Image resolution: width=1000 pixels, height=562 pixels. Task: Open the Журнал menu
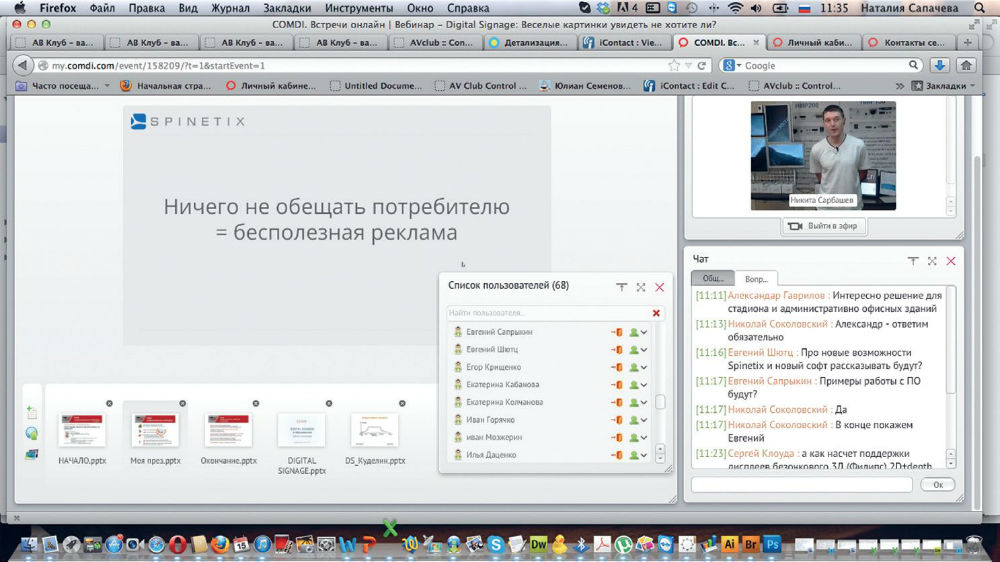click(230, 8)
